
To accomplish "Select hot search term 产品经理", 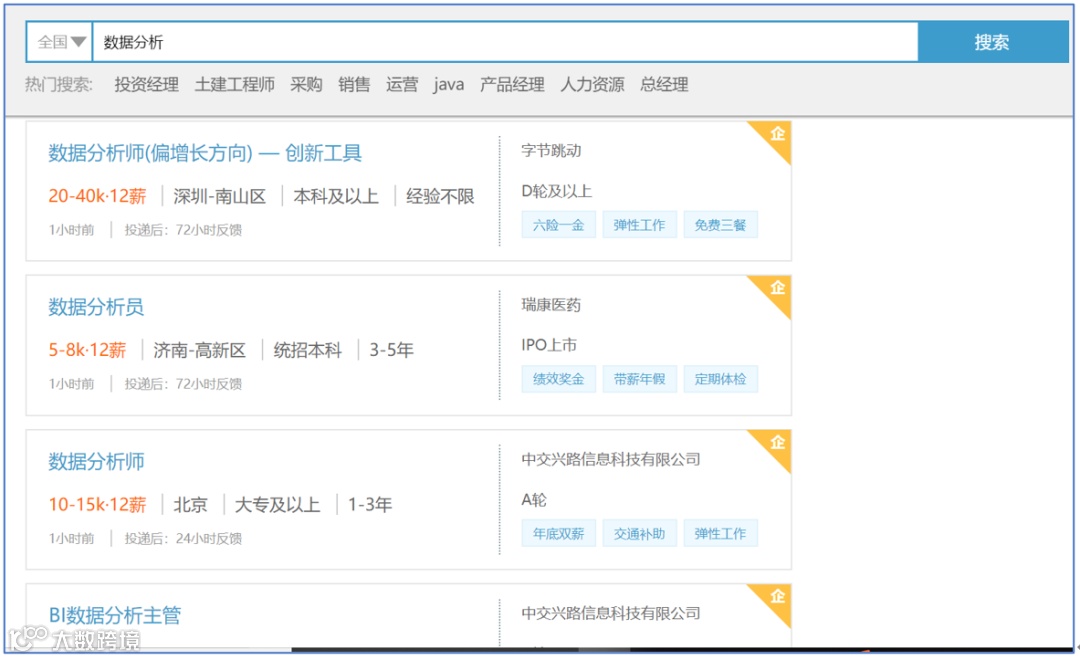I will (x=512, y=85).
